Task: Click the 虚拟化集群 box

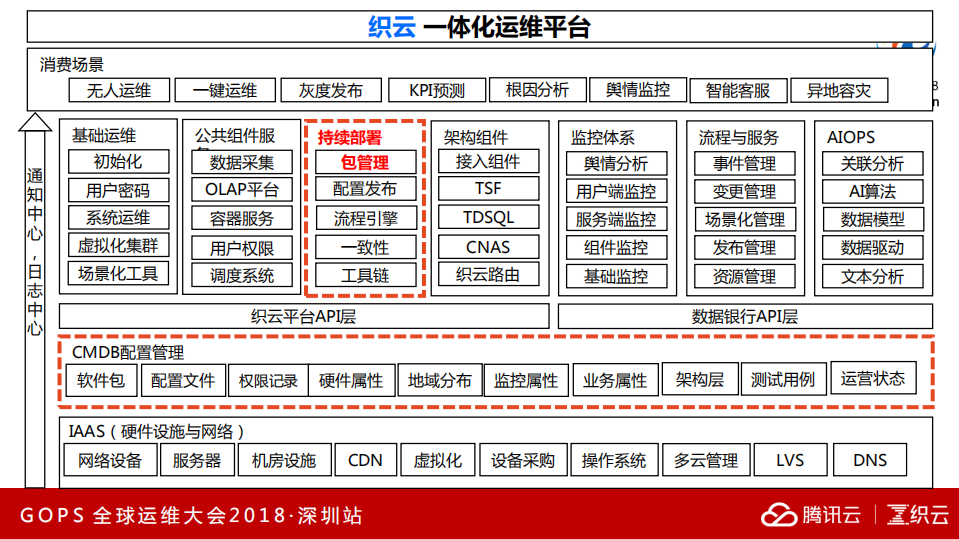Action: (x=118, y=246)
